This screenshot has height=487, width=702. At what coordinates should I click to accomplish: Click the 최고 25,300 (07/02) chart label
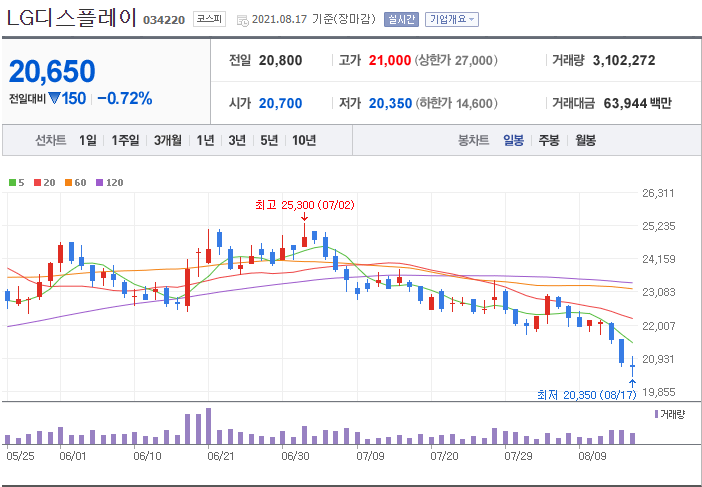304,205
